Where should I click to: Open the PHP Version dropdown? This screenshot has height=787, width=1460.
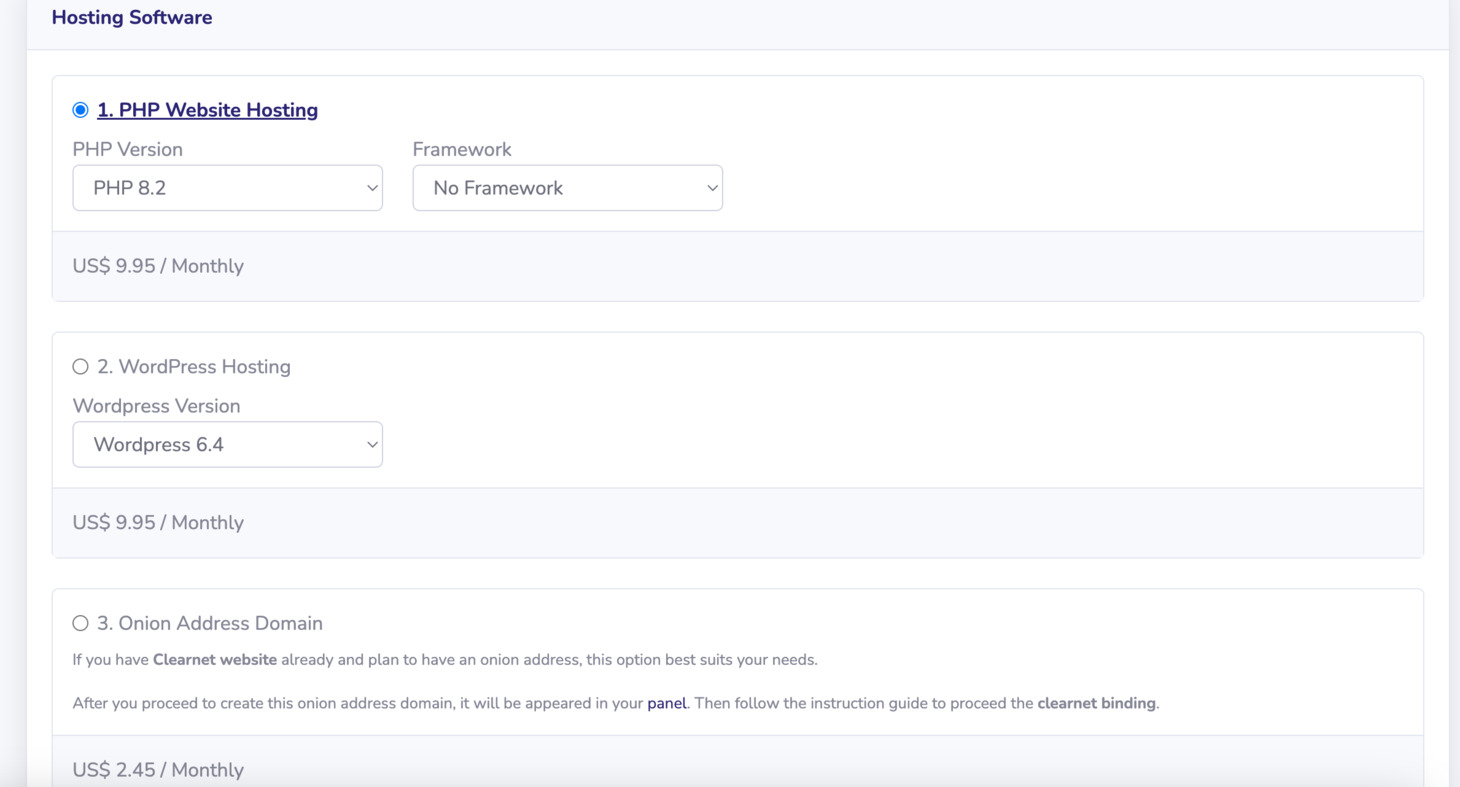(x=227, y=188)
